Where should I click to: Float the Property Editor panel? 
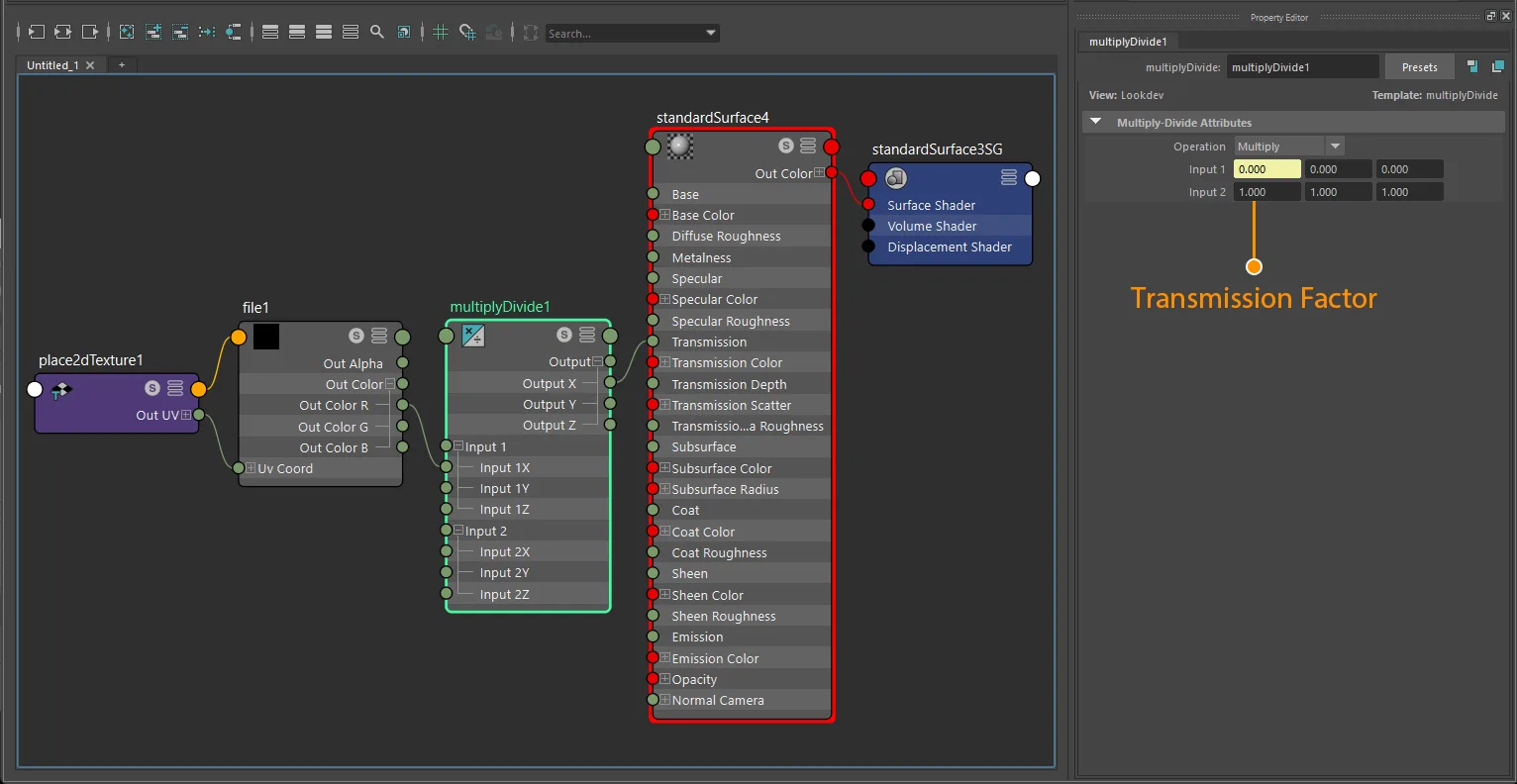(x=1491, y=16)
